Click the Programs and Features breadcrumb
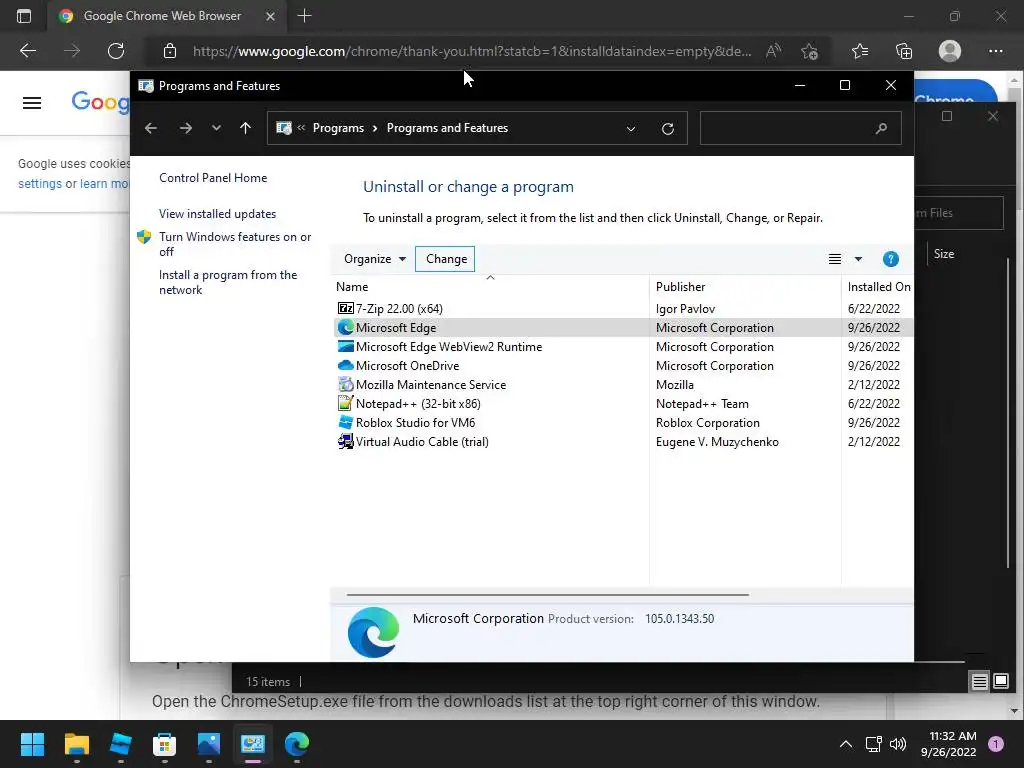 coord(447,128)
